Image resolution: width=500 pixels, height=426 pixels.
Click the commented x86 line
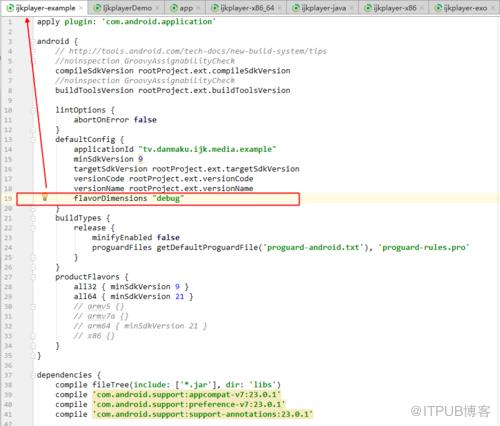[94, 336]
